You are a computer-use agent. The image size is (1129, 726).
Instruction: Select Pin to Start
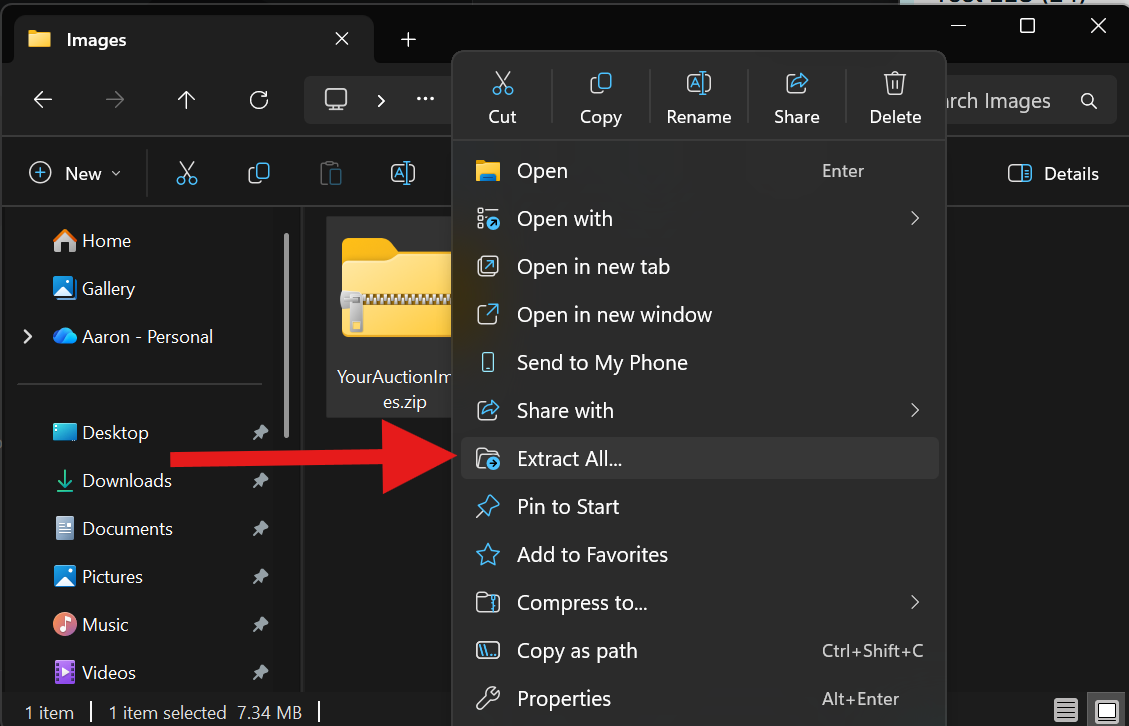point(699,506)
